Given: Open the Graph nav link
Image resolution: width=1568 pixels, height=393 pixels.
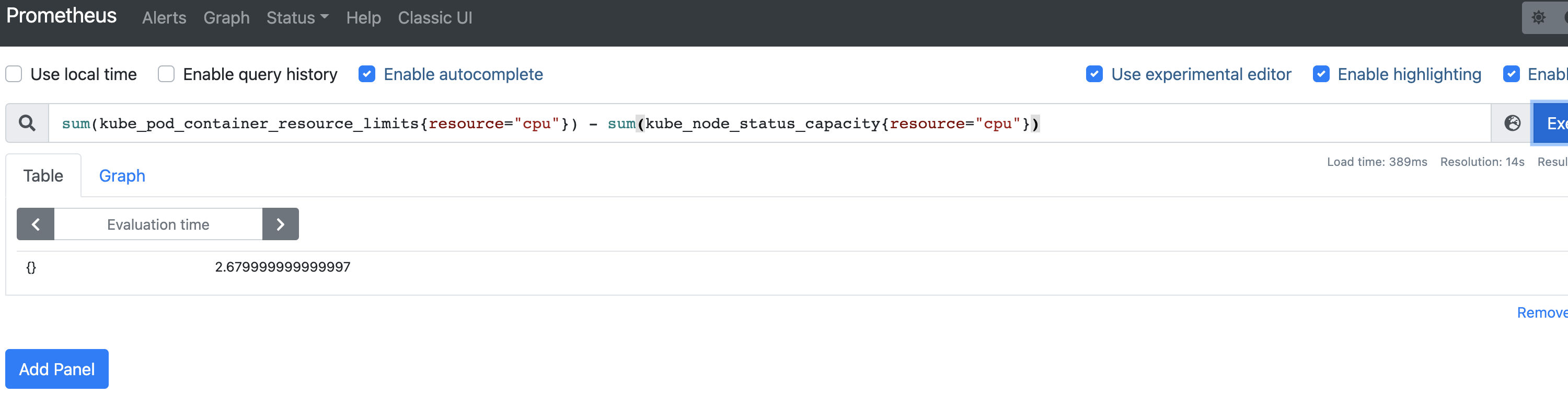Looking at the screenshot, I should (x=226, y=18).
